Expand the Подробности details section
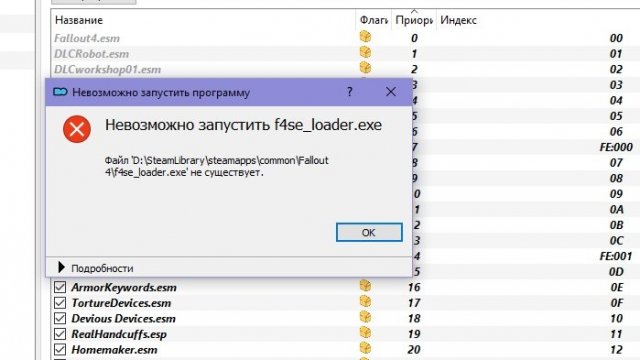This screenshot has width=640, height=360. [96, 268]
